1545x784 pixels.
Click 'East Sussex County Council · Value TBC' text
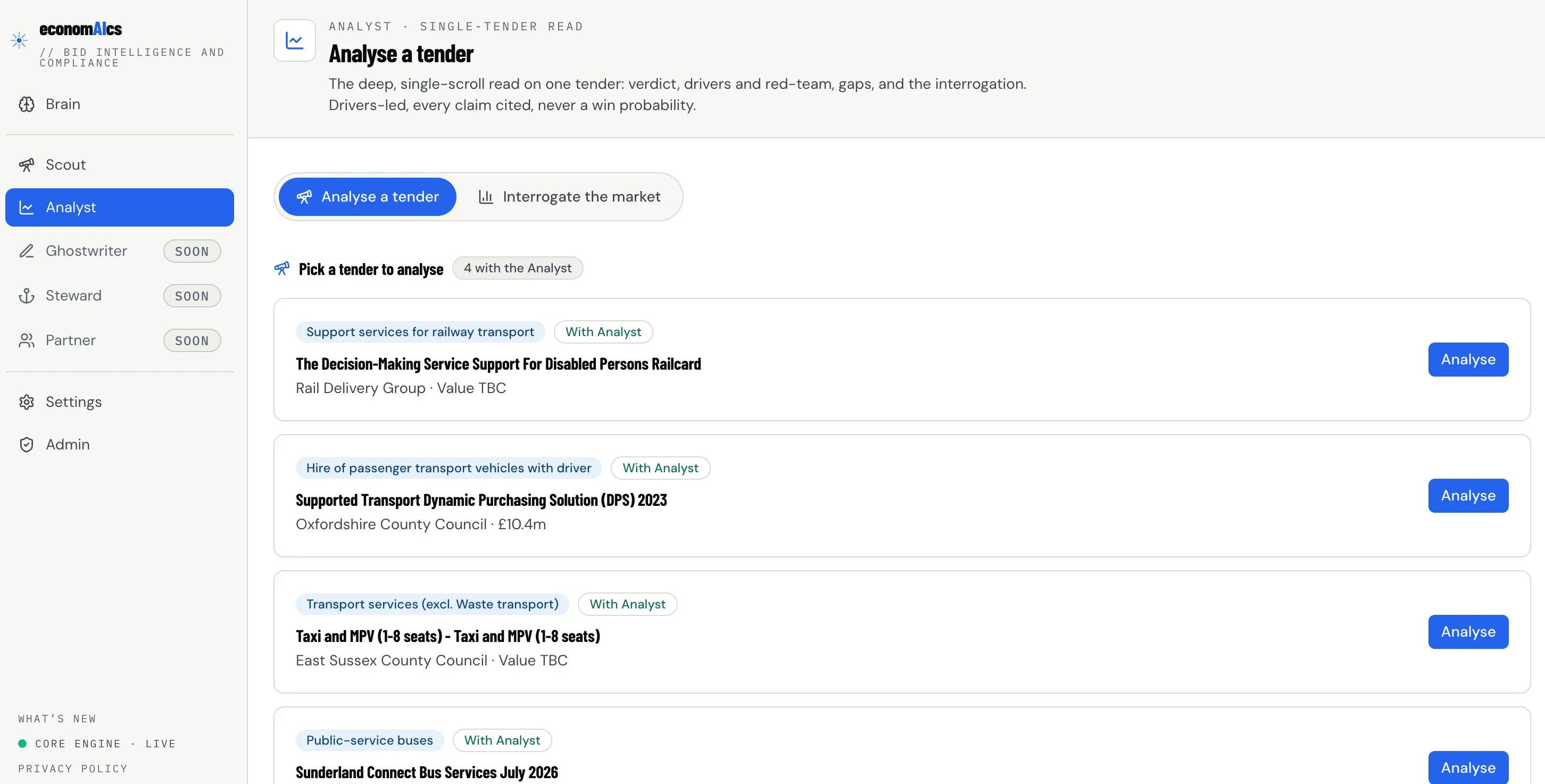(x=431, y=661)
